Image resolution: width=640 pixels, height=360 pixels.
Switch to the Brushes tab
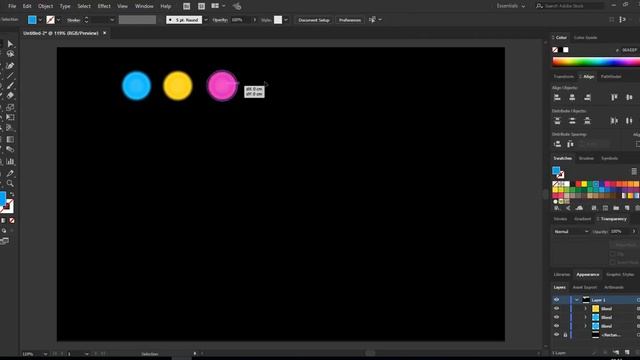[587, 158]
